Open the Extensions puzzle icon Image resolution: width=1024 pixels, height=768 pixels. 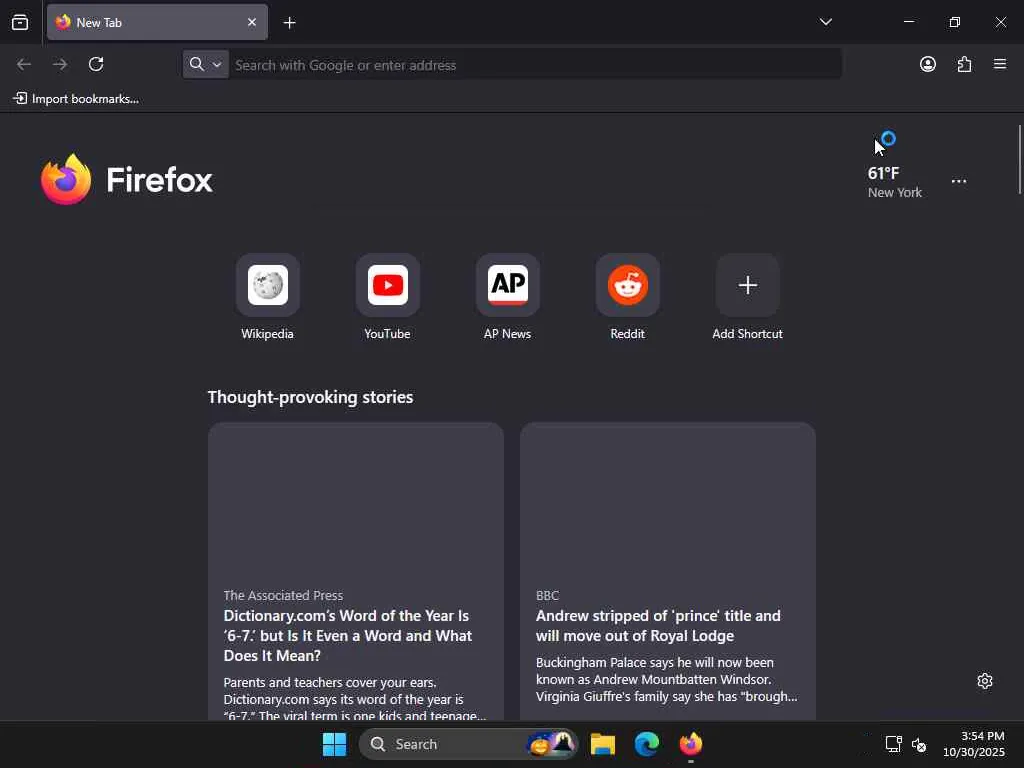click(x=964, y=64)
